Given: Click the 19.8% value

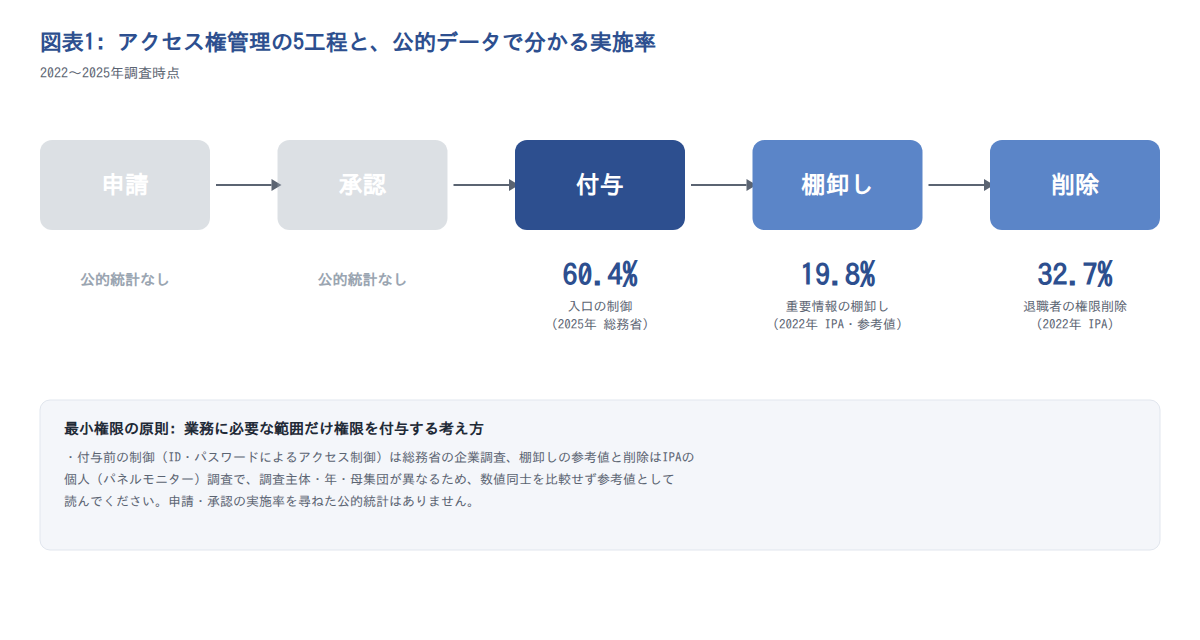Looking at the screenshot, I should tap(837, 273).
